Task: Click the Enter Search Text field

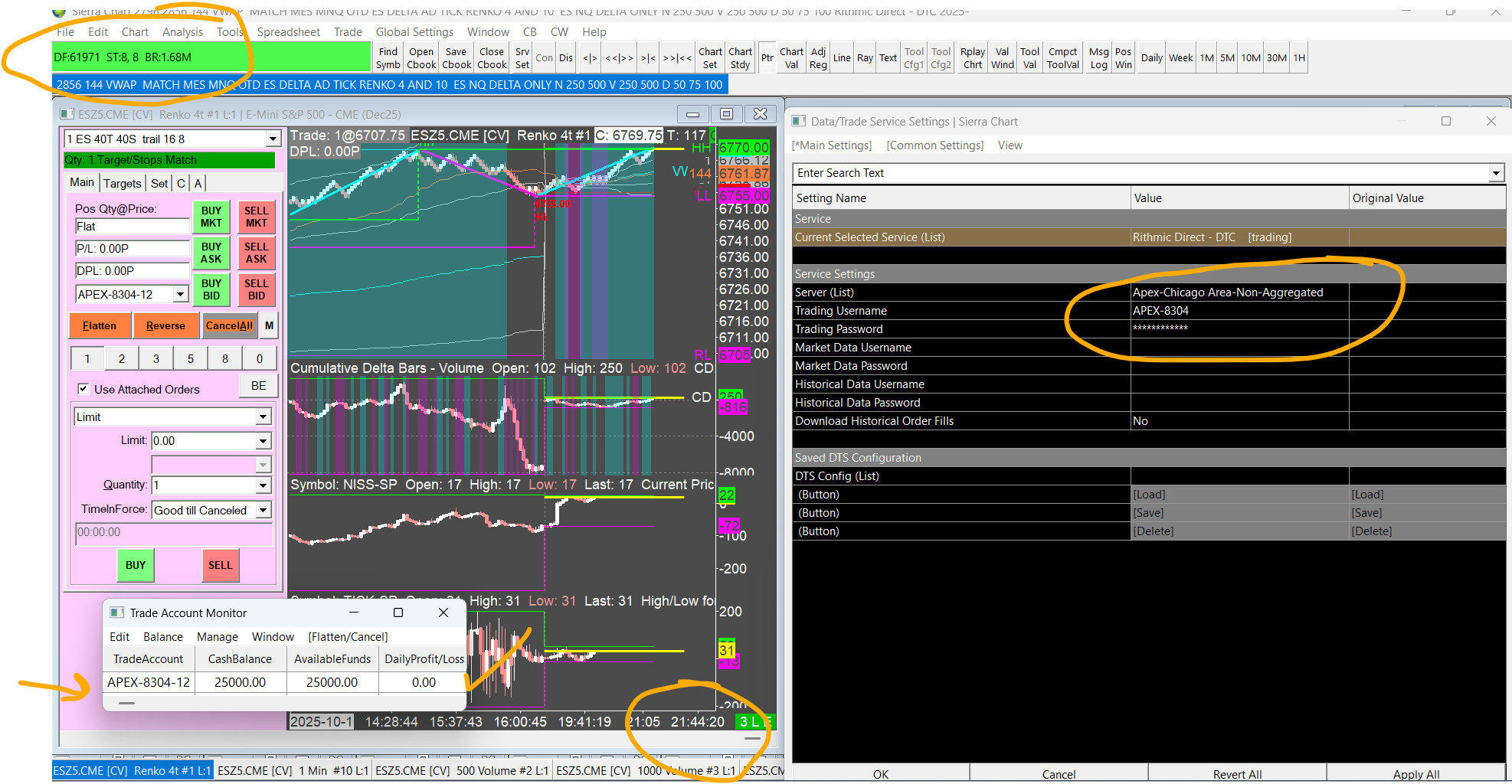Action: [x=1141, y=173]
